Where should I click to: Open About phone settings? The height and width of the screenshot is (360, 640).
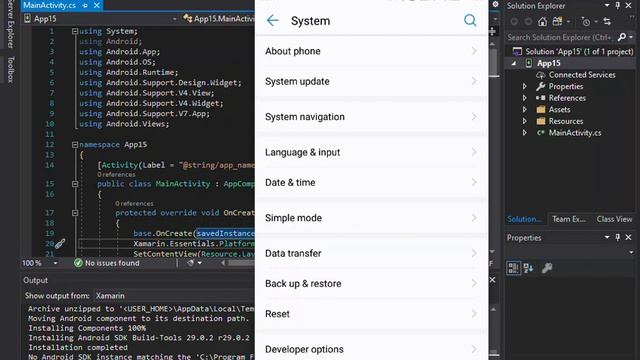(371, 51)
